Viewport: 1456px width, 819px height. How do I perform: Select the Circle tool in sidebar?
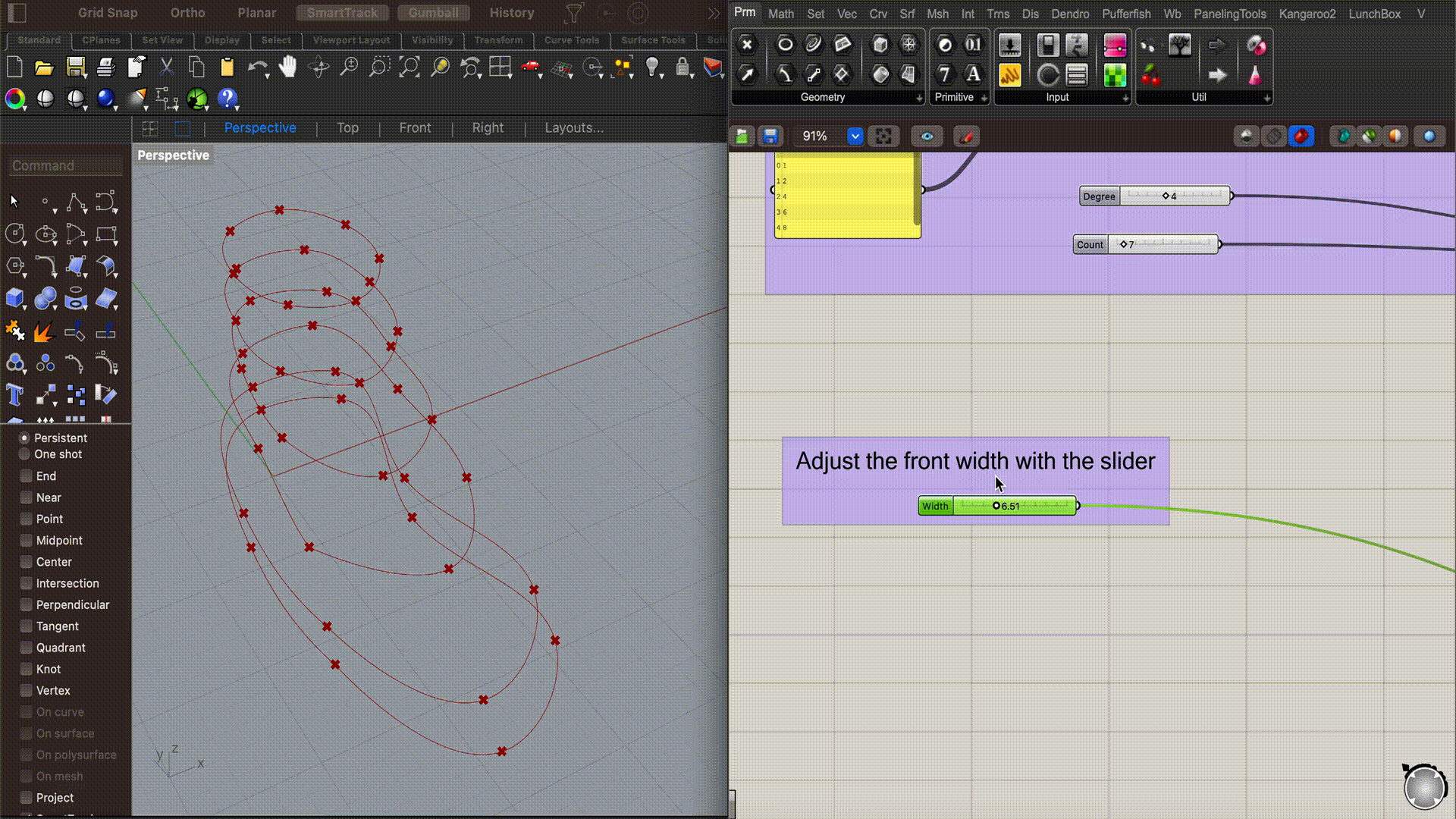click(x=14, y=234)
